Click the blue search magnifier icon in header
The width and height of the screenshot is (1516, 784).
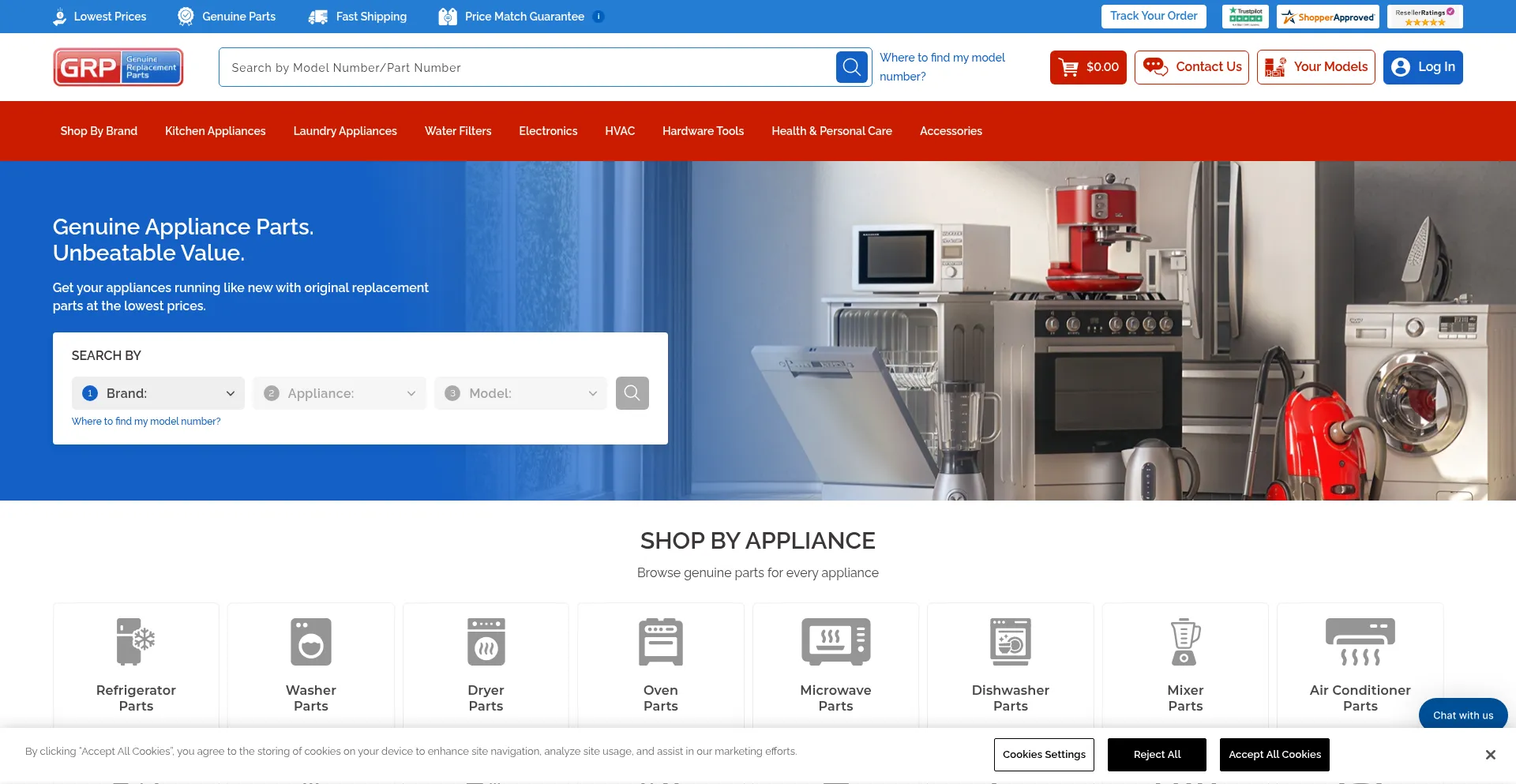852,67
